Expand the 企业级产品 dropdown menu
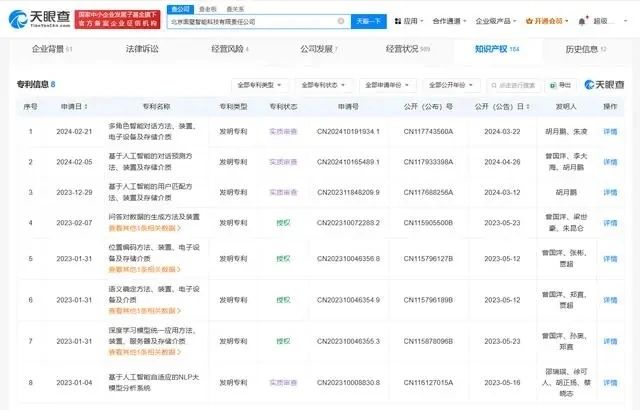The image size is (640, 410). click(496, 21)
